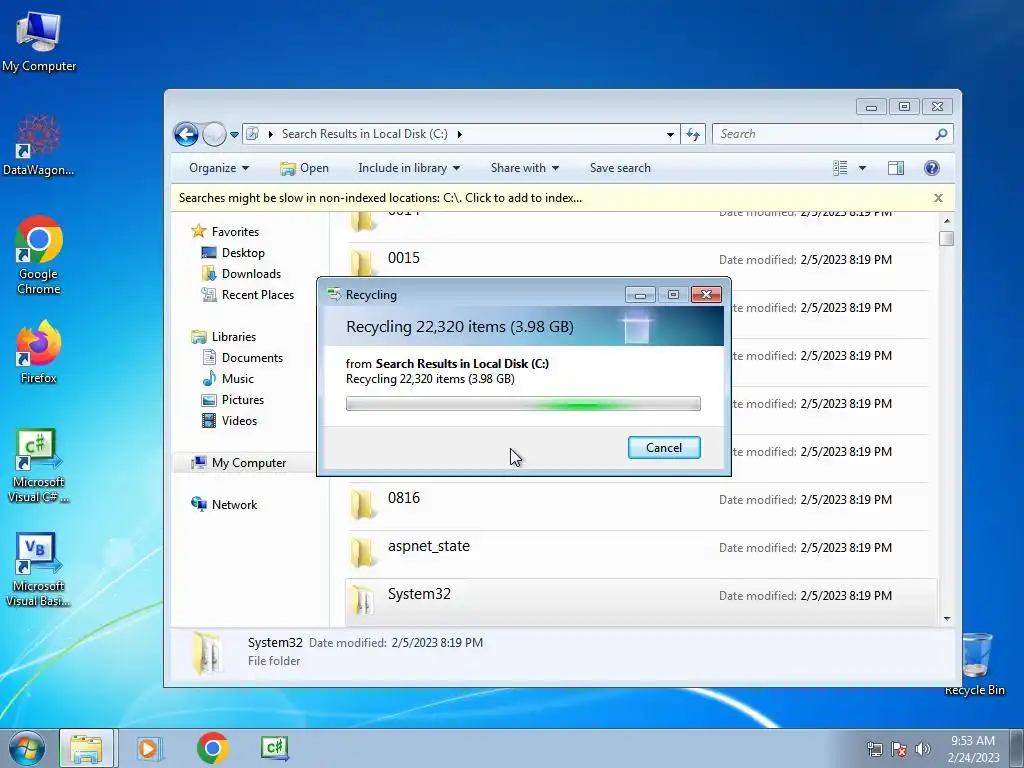
Task: Click Save search in toolbar
Action: click(620, 168)
